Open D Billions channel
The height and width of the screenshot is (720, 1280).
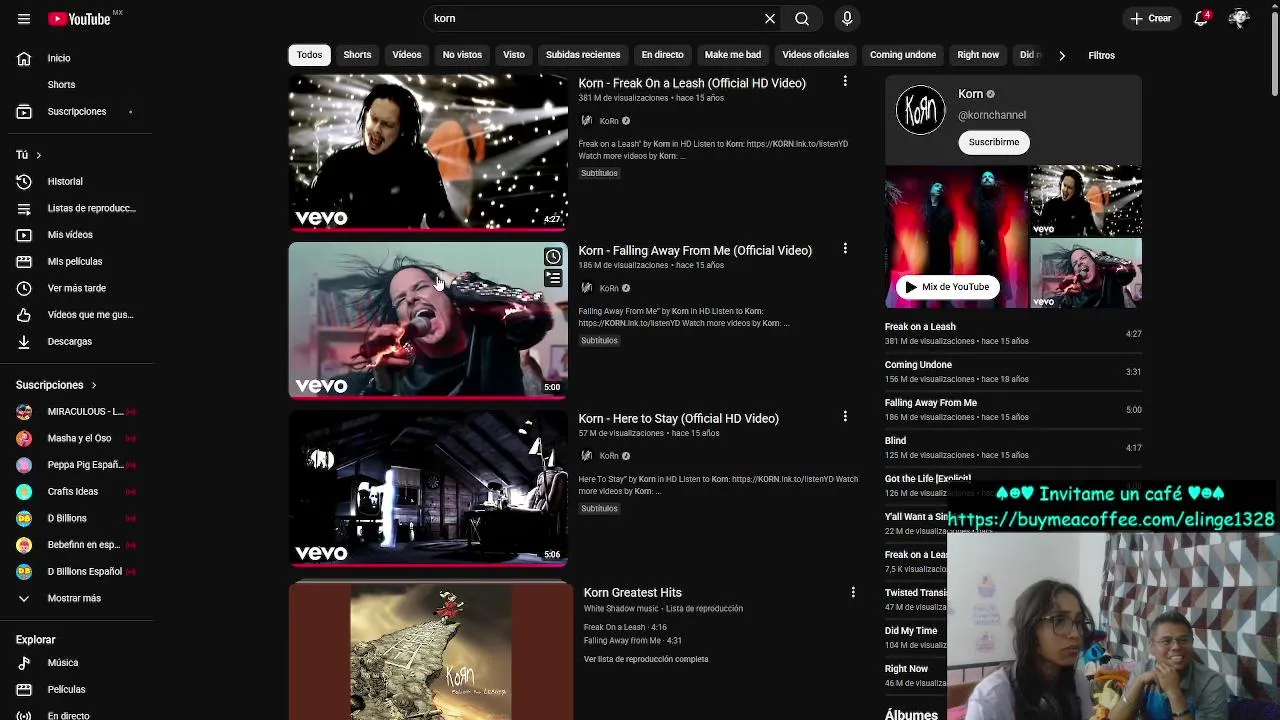click(x=76, y=518)
